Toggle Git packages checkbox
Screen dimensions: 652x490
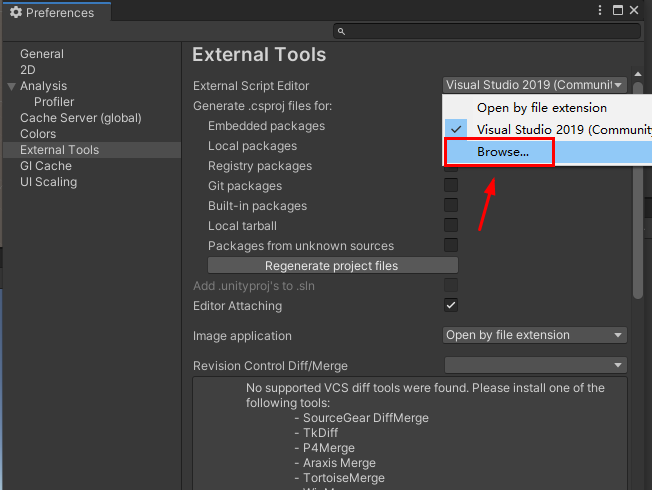451,185
